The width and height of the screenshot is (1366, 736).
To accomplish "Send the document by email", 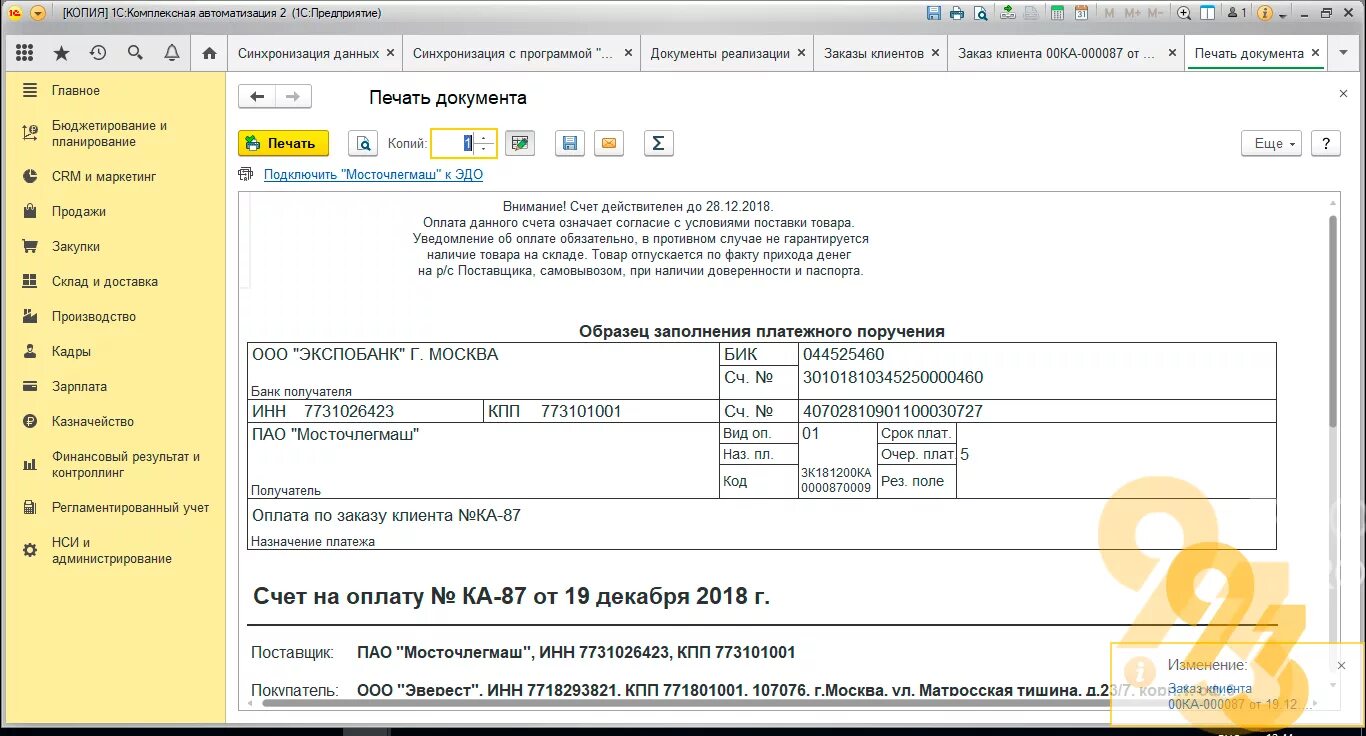I will click(609, 143).
